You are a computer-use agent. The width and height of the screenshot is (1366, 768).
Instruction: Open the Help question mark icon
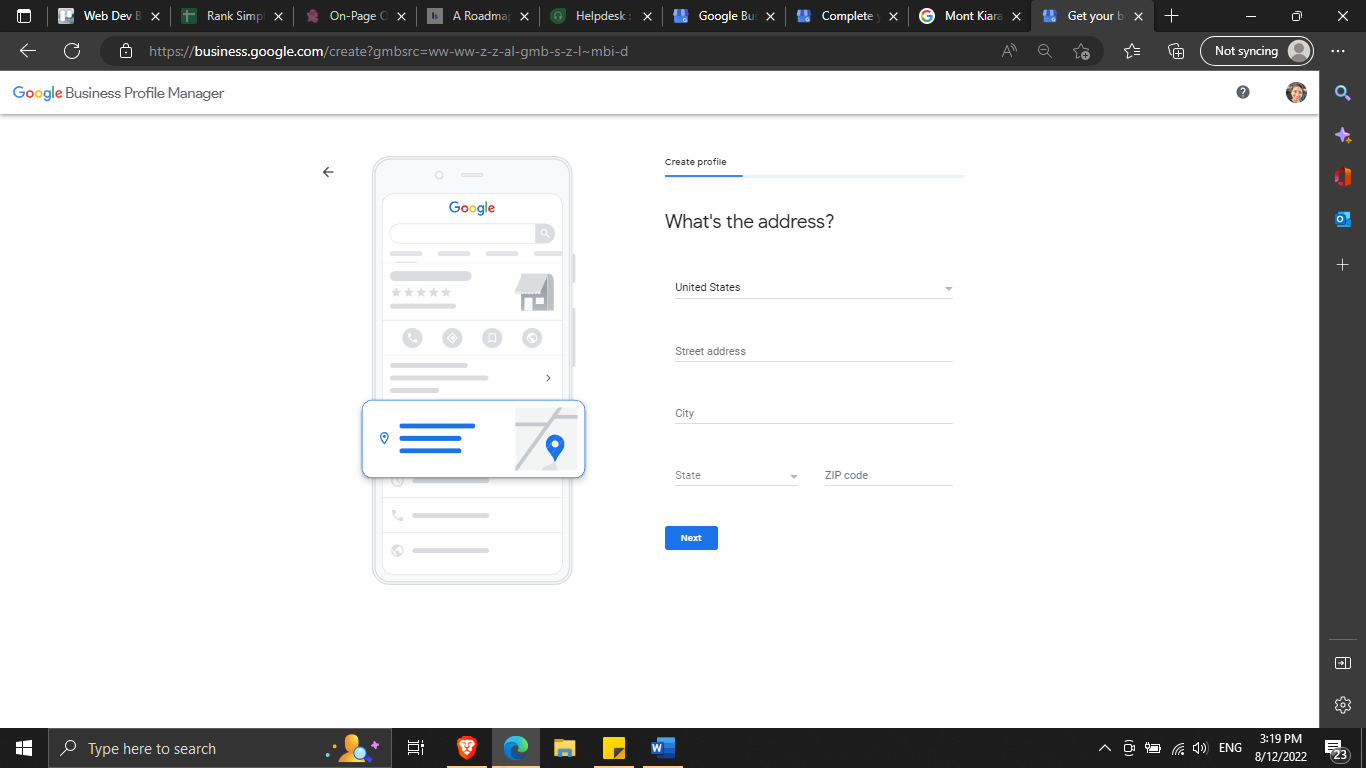[x=1243, y=92]
